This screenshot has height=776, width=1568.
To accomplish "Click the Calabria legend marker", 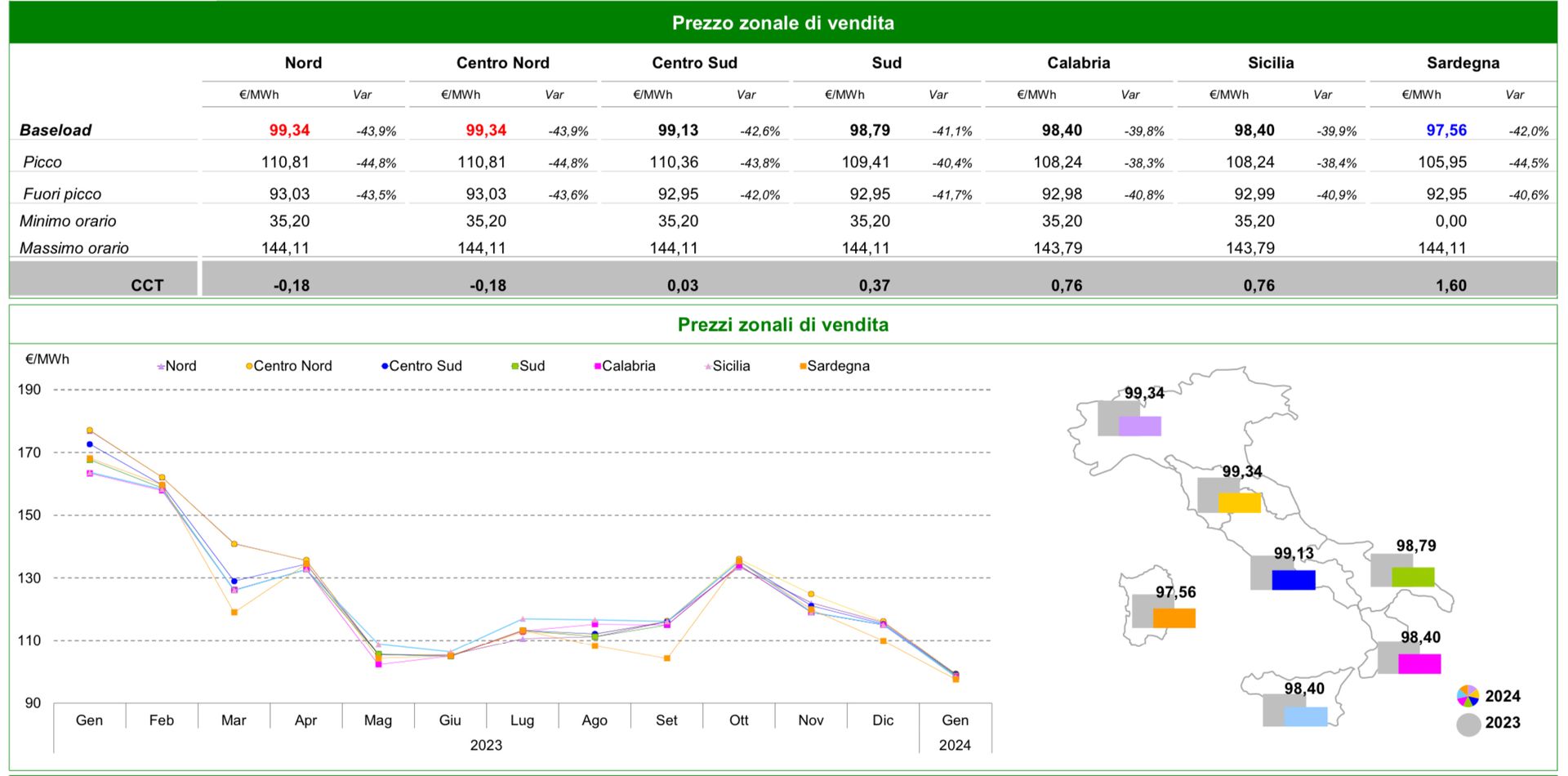I will pos(598,367).
